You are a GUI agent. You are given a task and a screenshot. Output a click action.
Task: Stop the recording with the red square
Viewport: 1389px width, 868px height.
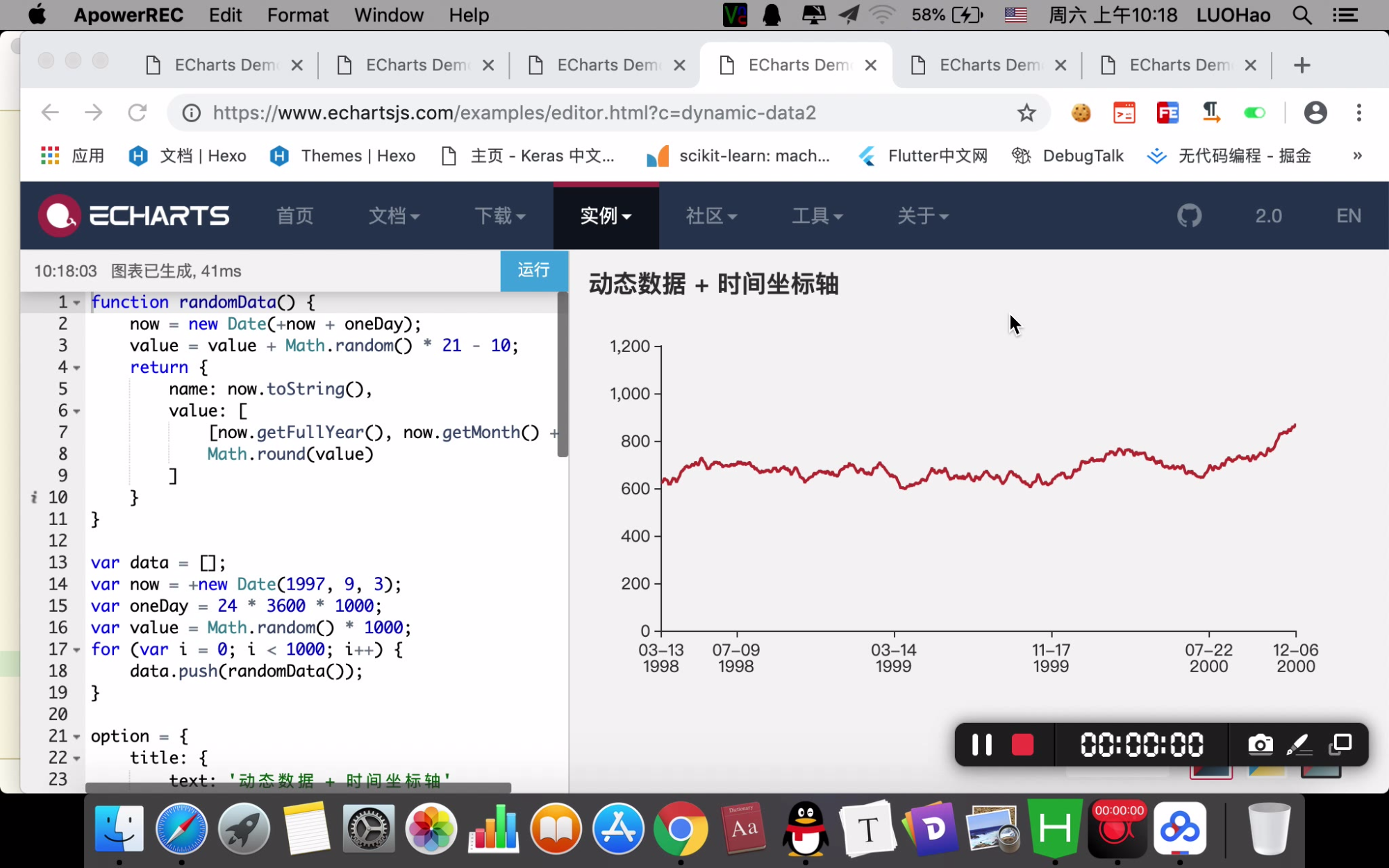tap(1022, 745)
